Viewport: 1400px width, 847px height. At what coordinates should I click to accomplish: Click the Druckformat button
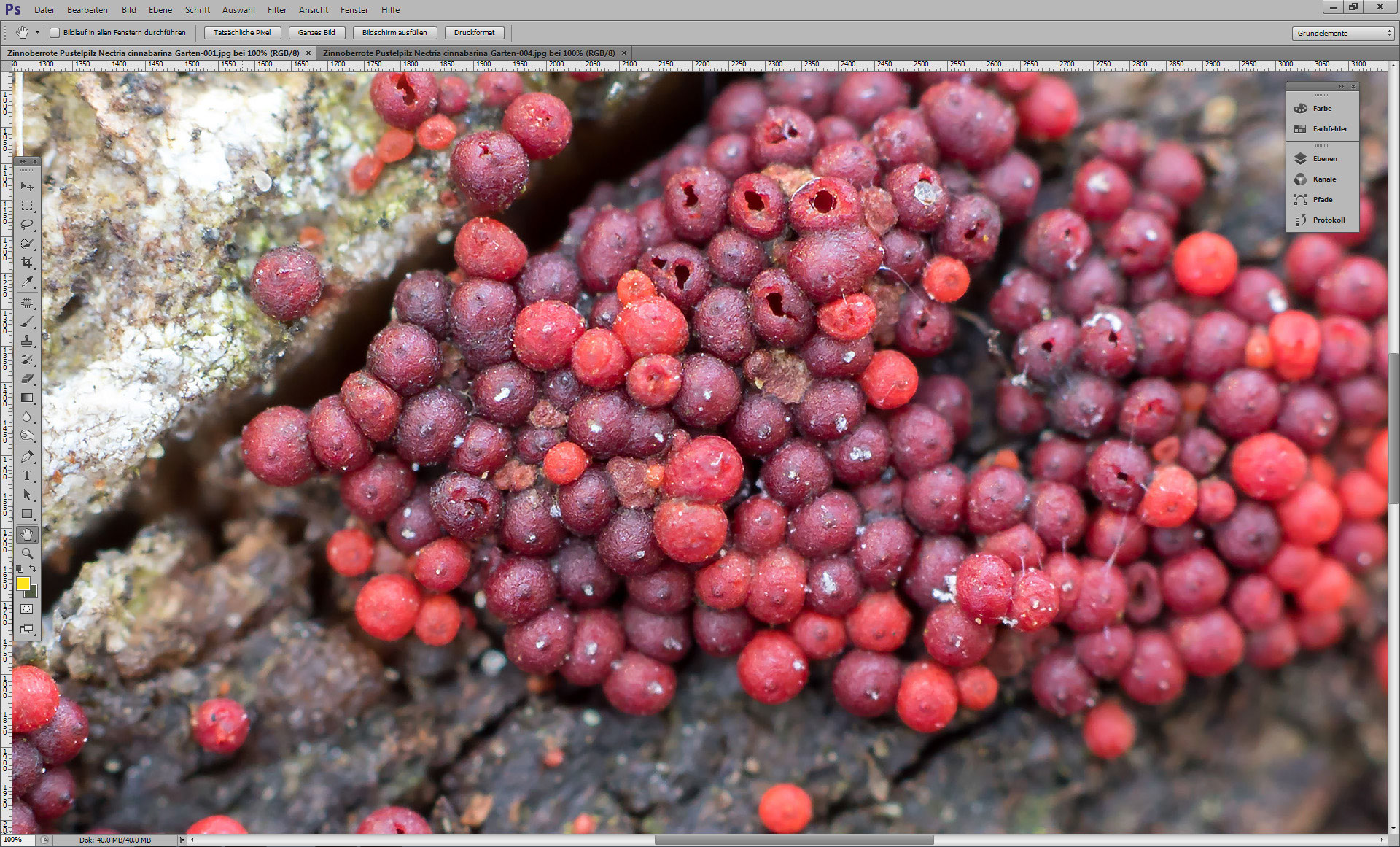point(474,32)
